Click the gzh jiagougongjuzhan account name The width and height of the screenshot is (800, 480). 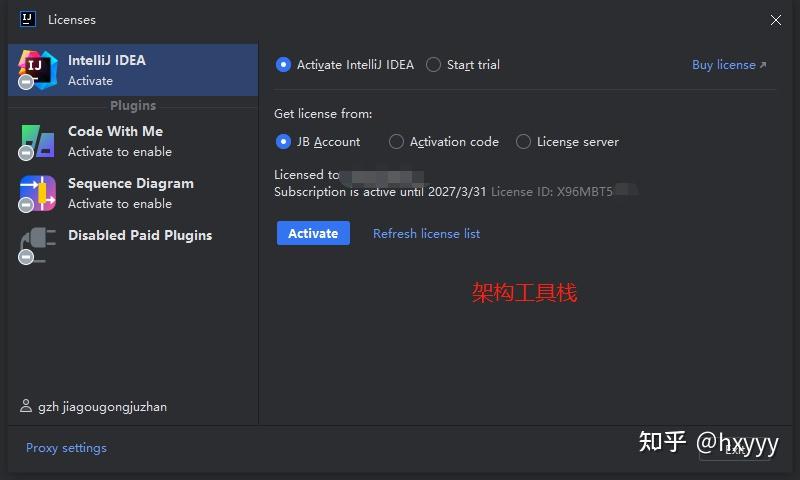point(102,407)
